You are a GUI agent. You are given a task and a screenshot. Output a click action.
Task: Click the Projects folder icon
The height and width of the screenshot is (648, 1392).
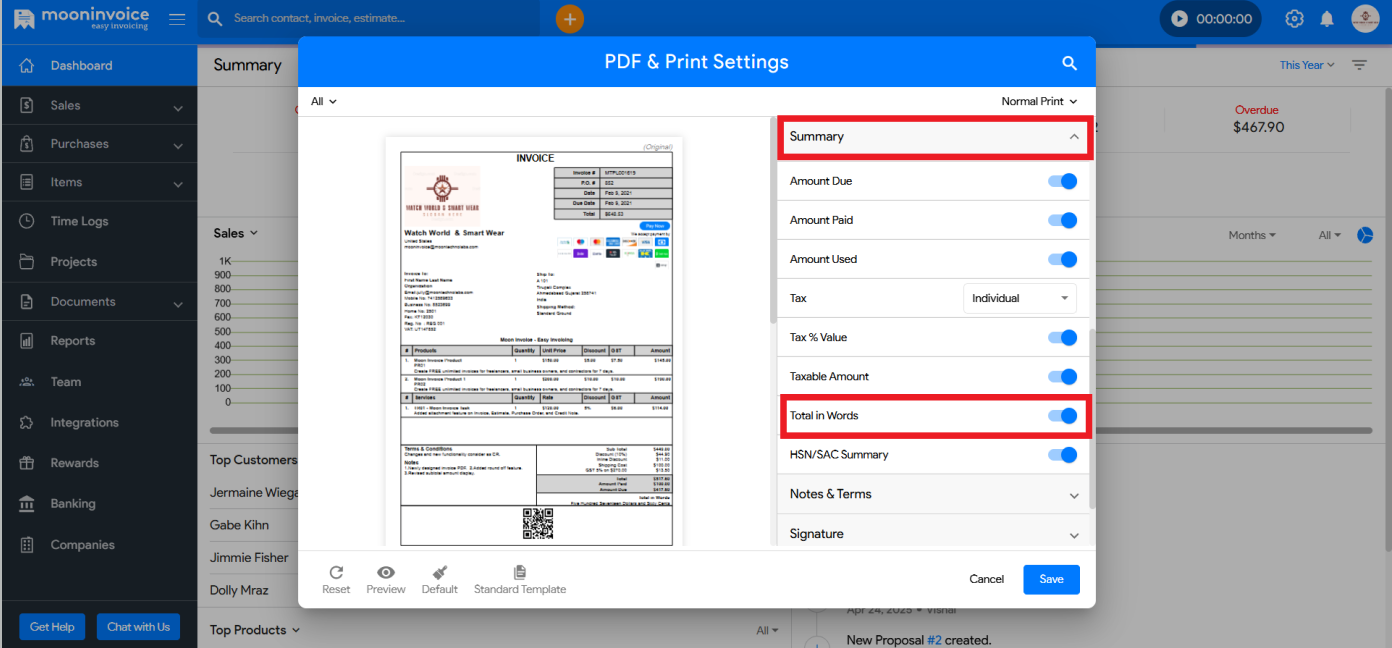tap(27, 262)
